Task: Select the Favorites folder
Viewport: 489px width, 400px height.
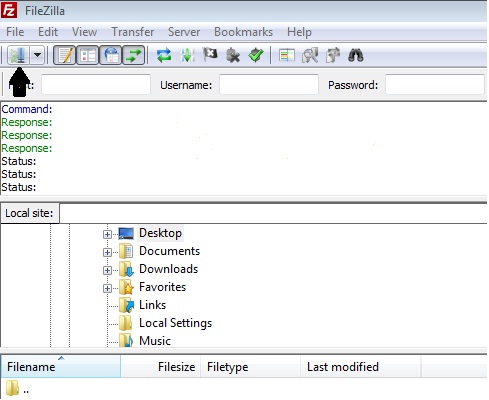Action: [x=162, y=287]
